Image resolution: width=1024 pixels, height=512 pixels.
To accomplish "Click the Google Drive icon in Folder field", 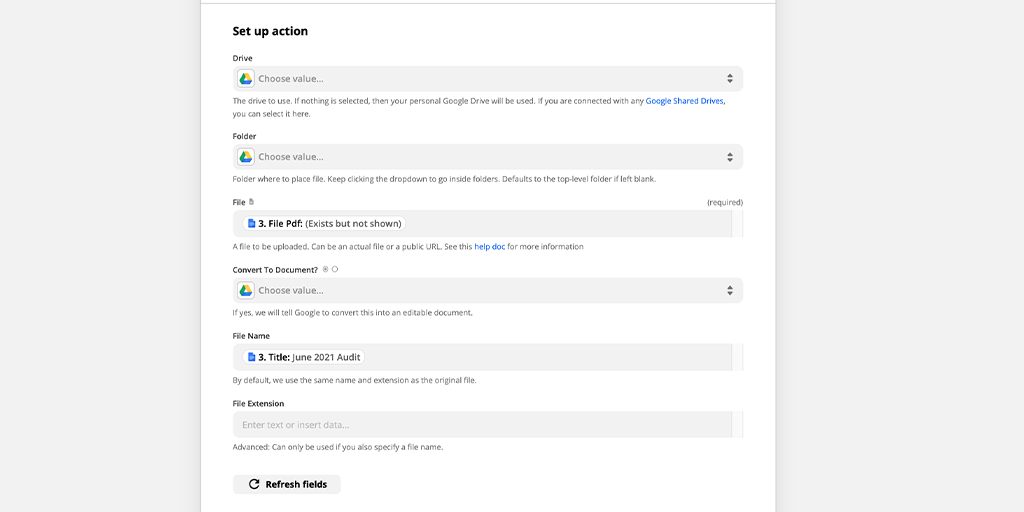I will (x=246, y=157).
